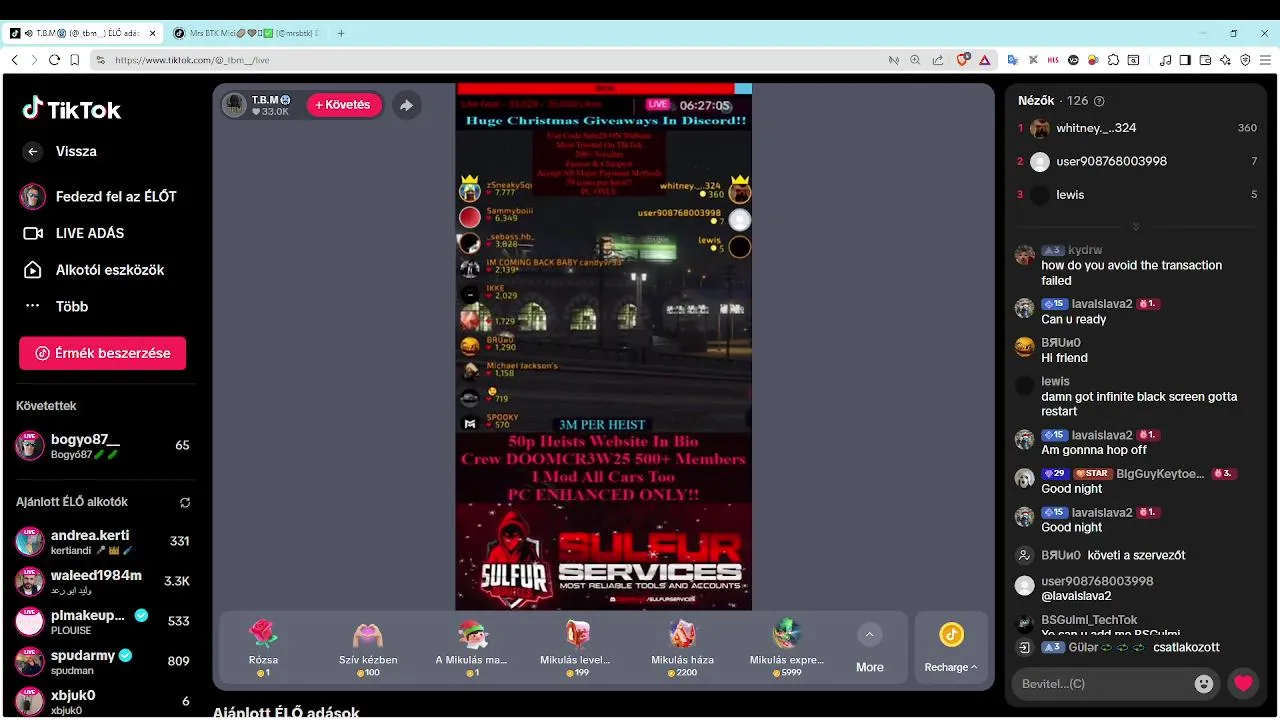
Task: Click the address bar URL
Action: tap(192, 60)
